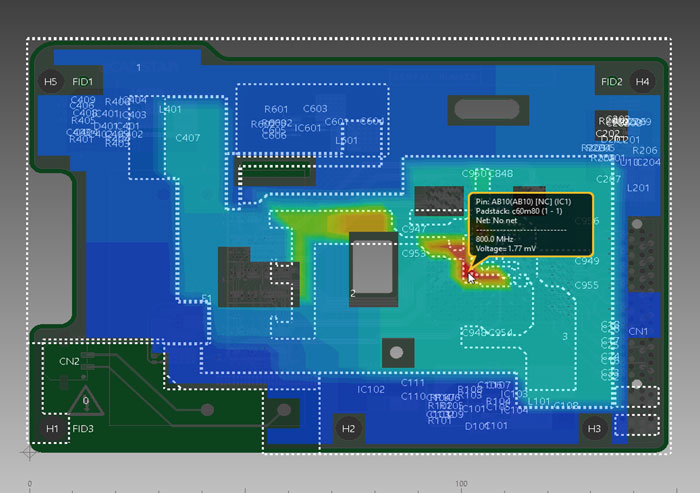Image resolution: width=700 pixels, height=493 pixels.
Task: Select capacitor label C110
Action: coord(413,397)
